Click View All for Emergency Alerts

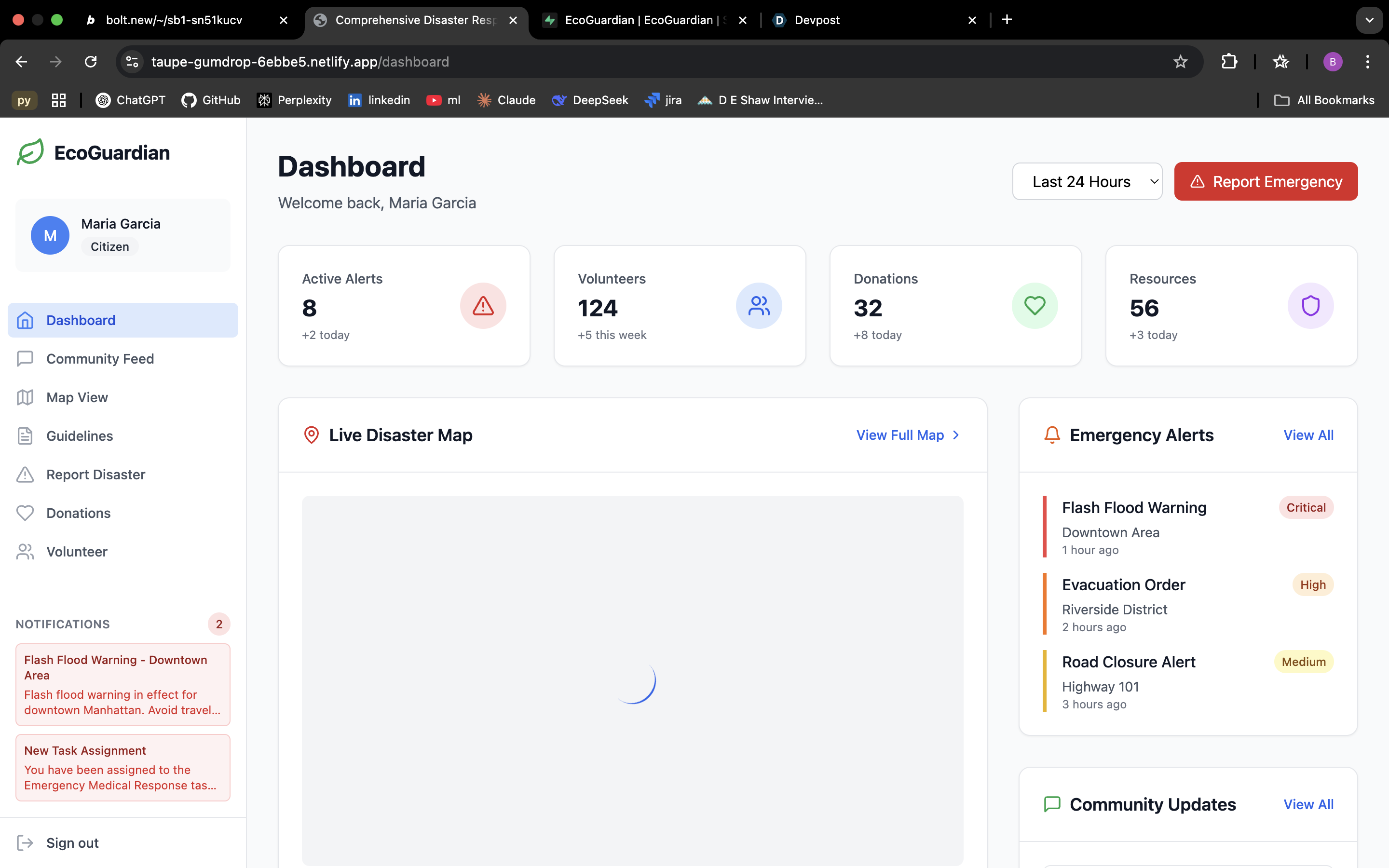[1308, 435]
